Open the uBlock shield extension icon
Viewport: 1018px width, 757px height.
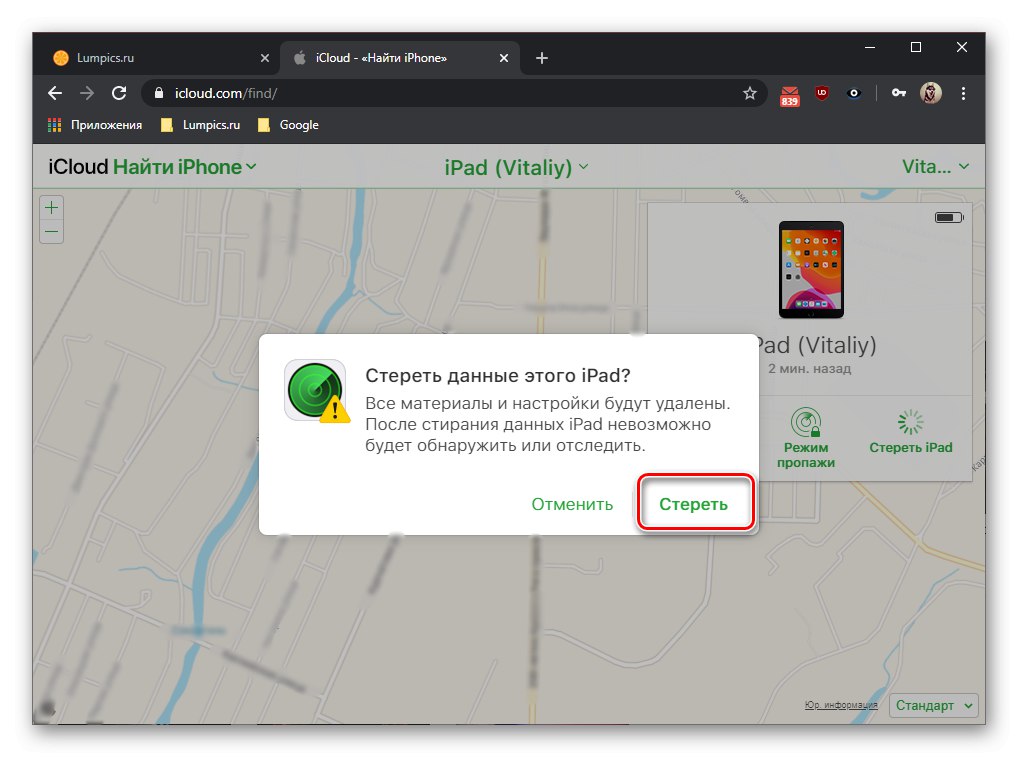click(x=822, y=93)
